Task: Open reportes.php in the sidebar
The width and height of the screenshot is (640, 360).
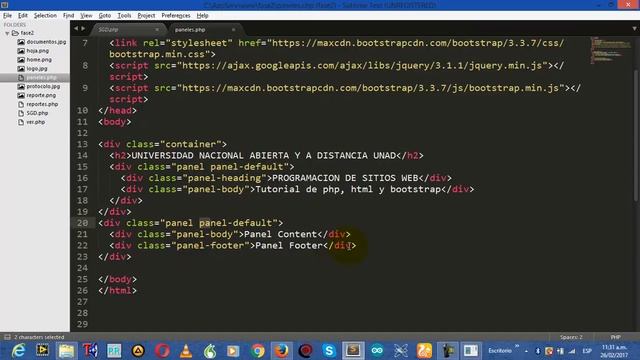Action: tap(42, 104)
